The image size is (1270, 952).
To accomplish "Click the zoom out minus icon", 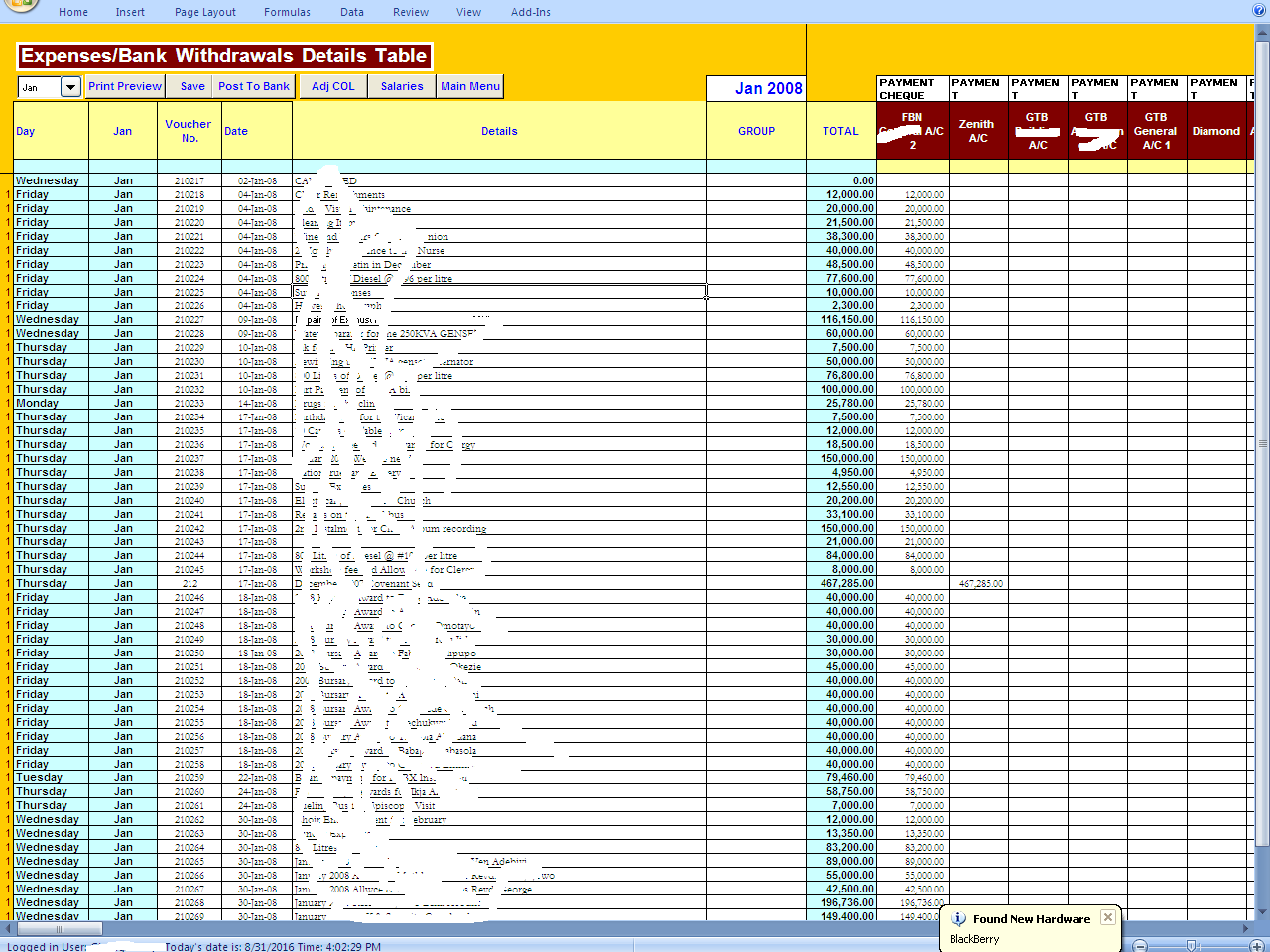I will [1140, 946].
